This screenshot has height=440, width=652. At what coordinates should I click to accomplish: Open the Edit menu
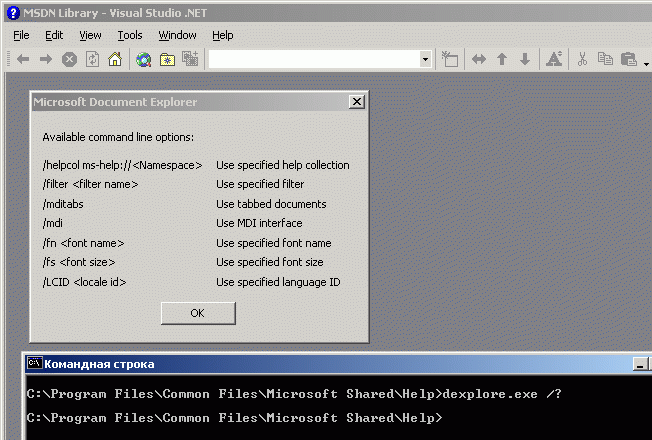tap(54, 35)
